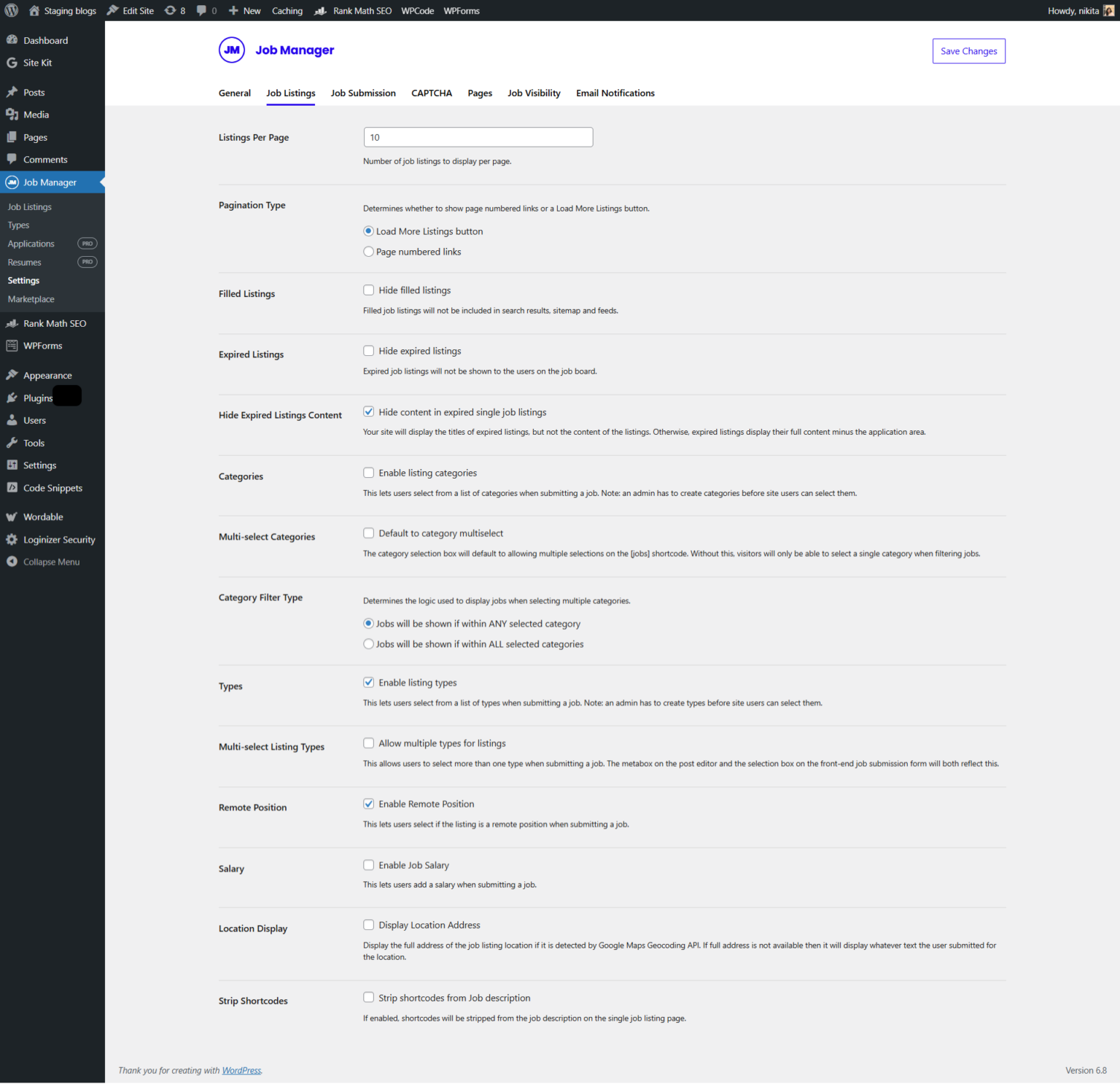Check the Enable Job Salary option
1120x1084 pixels.
369,864
